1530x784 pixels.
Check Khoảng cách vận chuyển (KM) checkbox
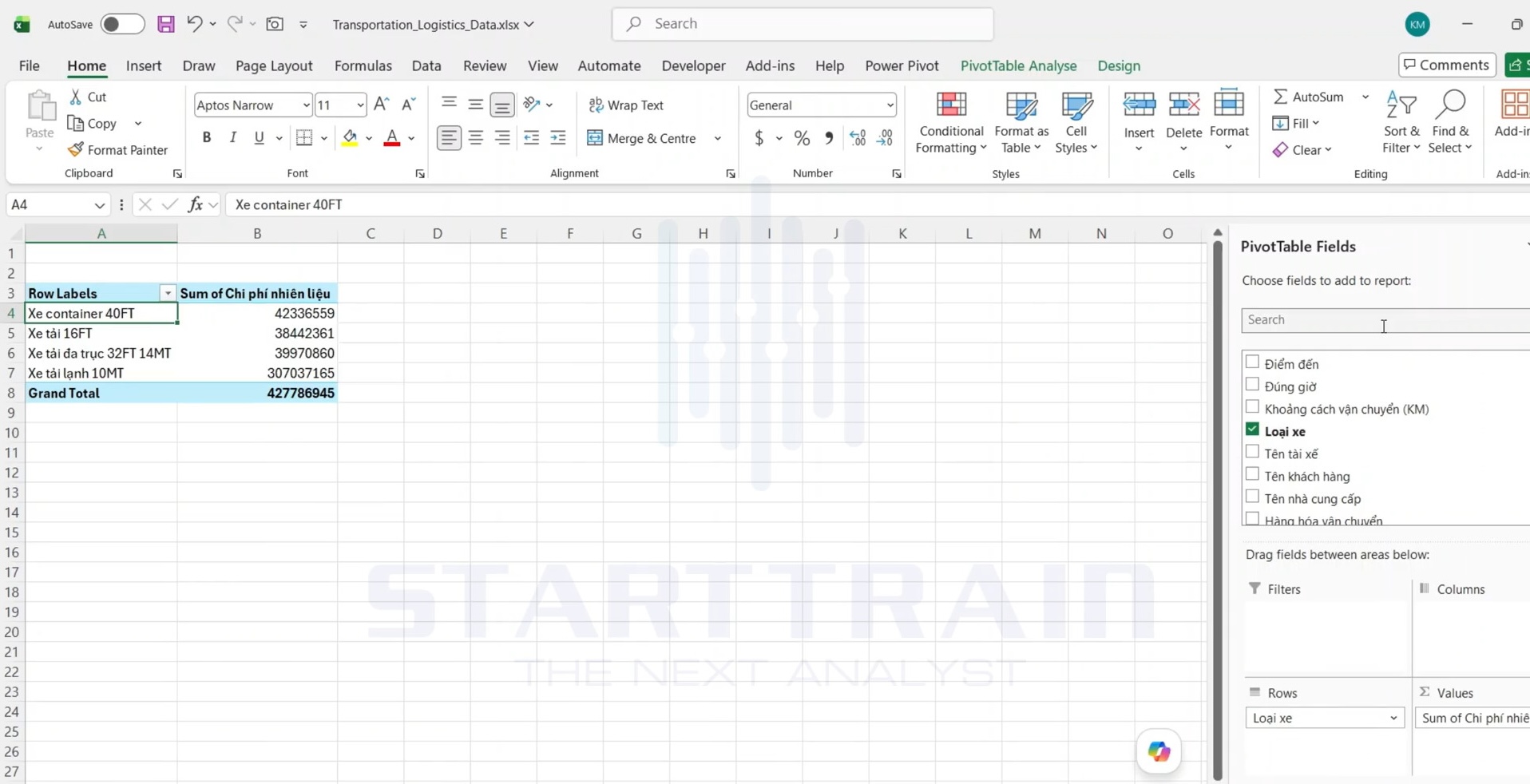click(x=1252, y=407)
